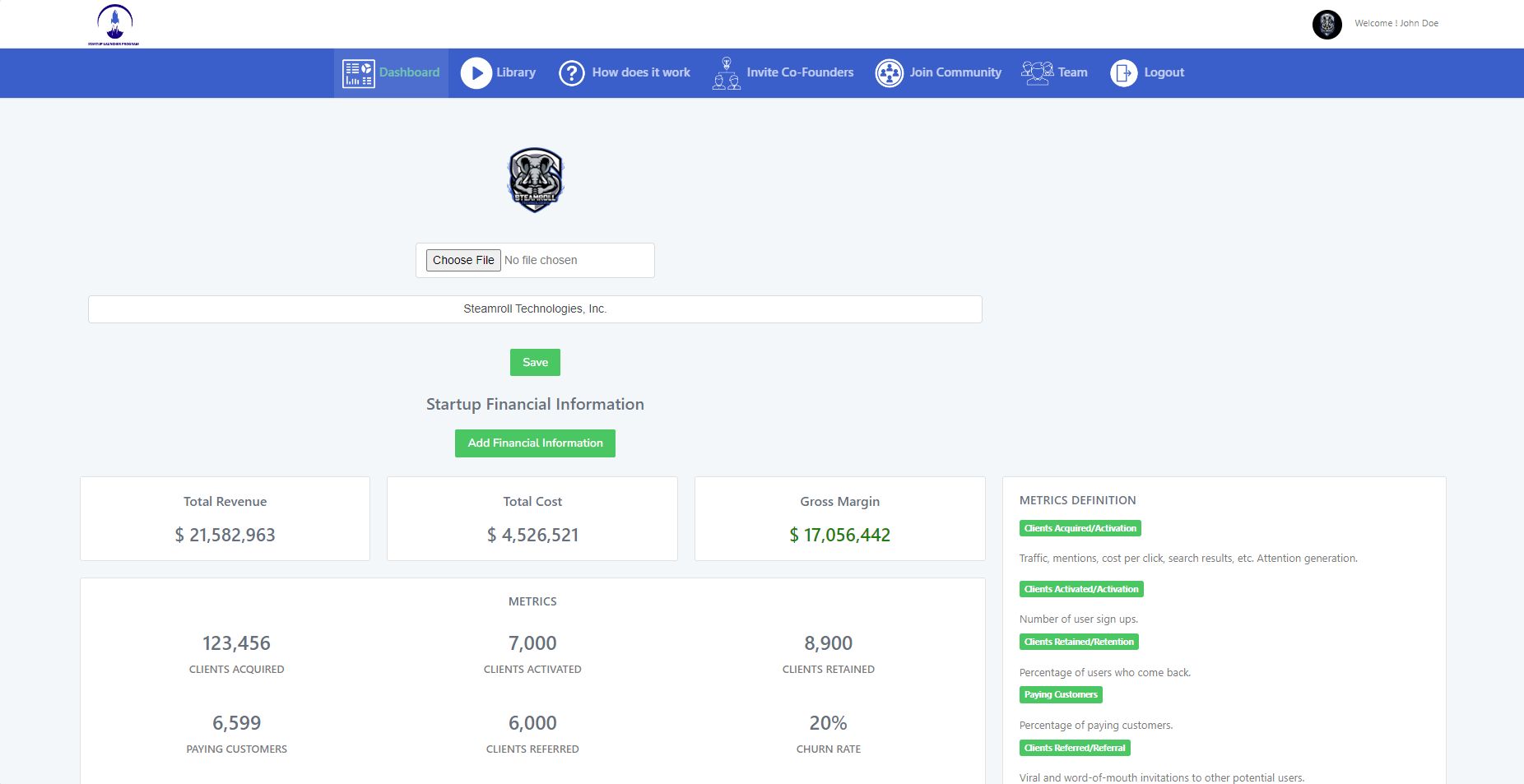Go to the Join Community page
Screen dimensions: 1524x784
click(x=955, y=73)
